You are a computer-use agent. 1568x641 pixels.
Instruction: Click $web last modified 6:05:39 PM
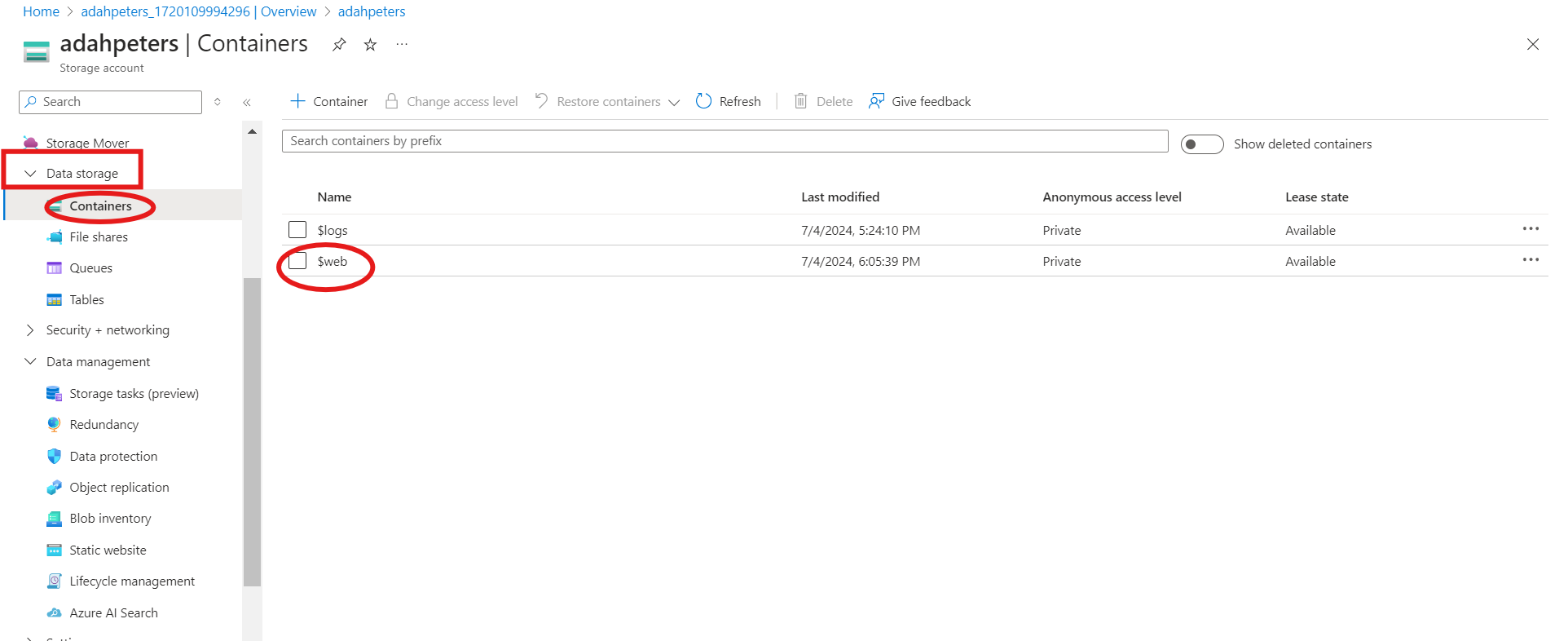(860, 262)
